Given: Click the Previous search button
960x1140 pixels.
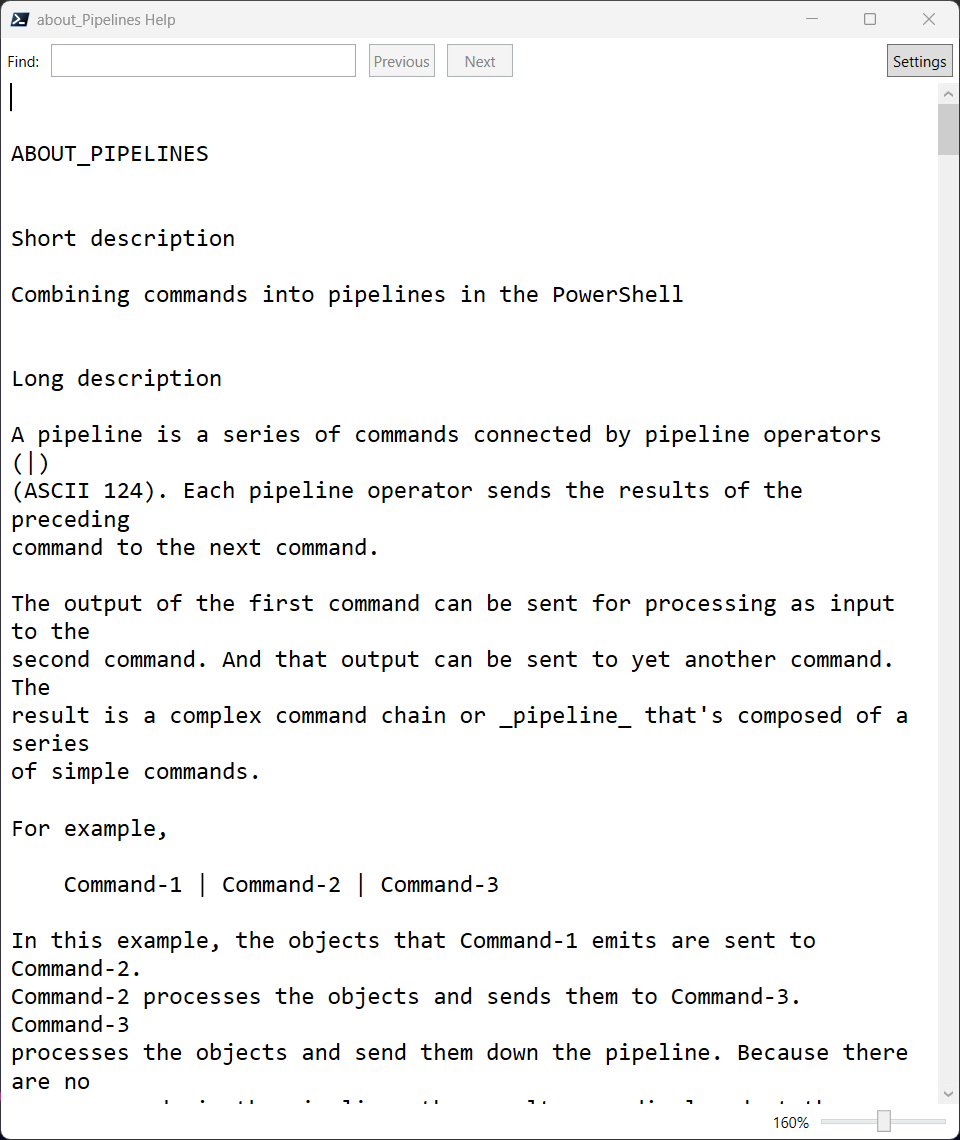Looking at the screenshot, I should pos(401,61).
